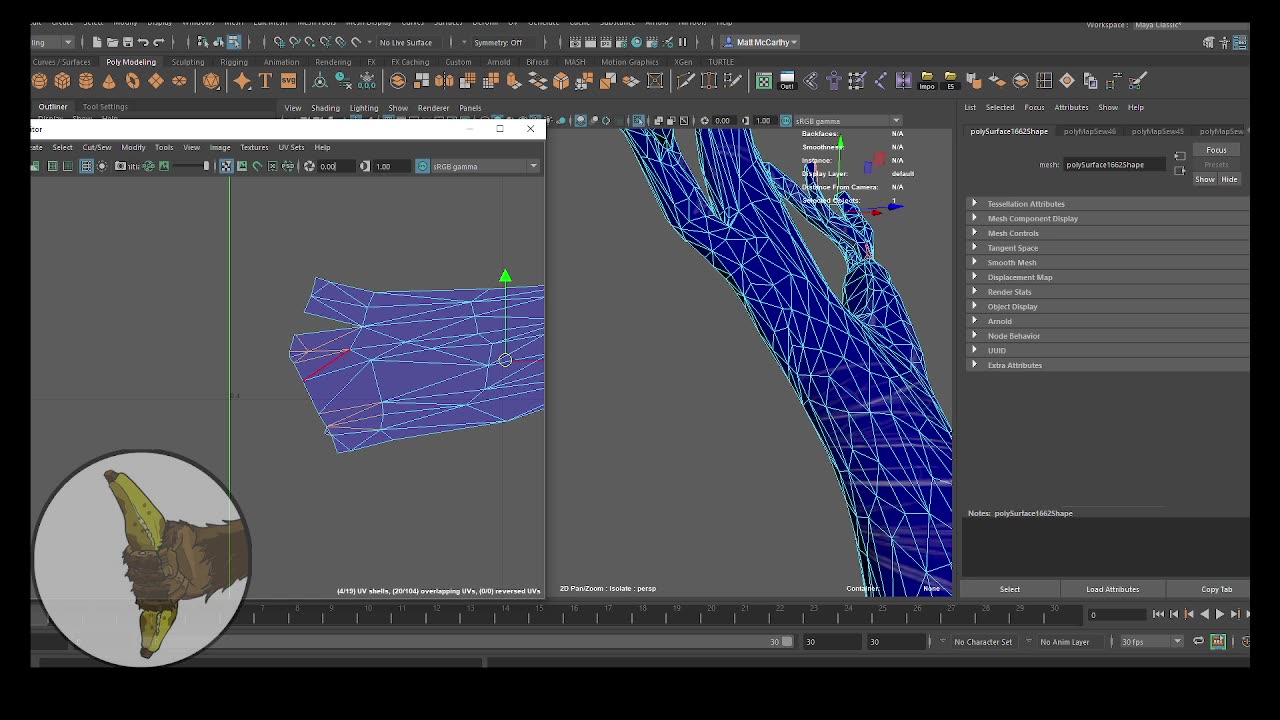Switch to the polyMapSew46 attribute tab
1280x720 pixels.
tap(1089, 131)
